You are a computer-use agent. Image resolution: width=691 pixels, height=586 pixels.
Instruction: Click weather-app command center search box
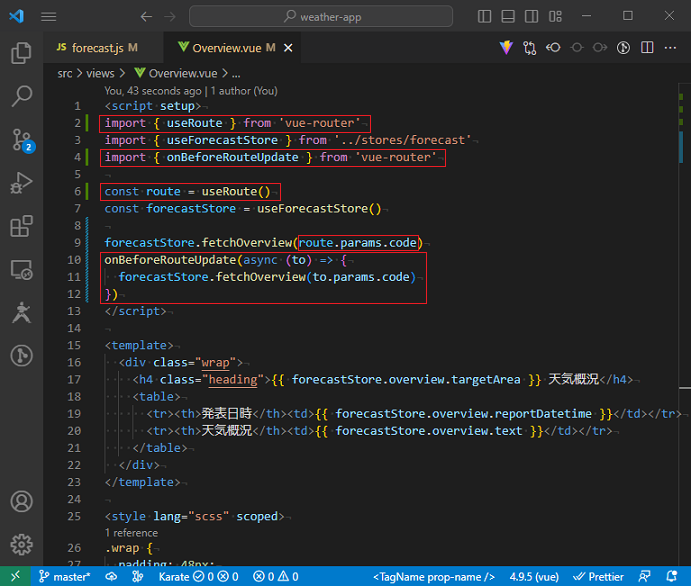click(x=321, y=17)
